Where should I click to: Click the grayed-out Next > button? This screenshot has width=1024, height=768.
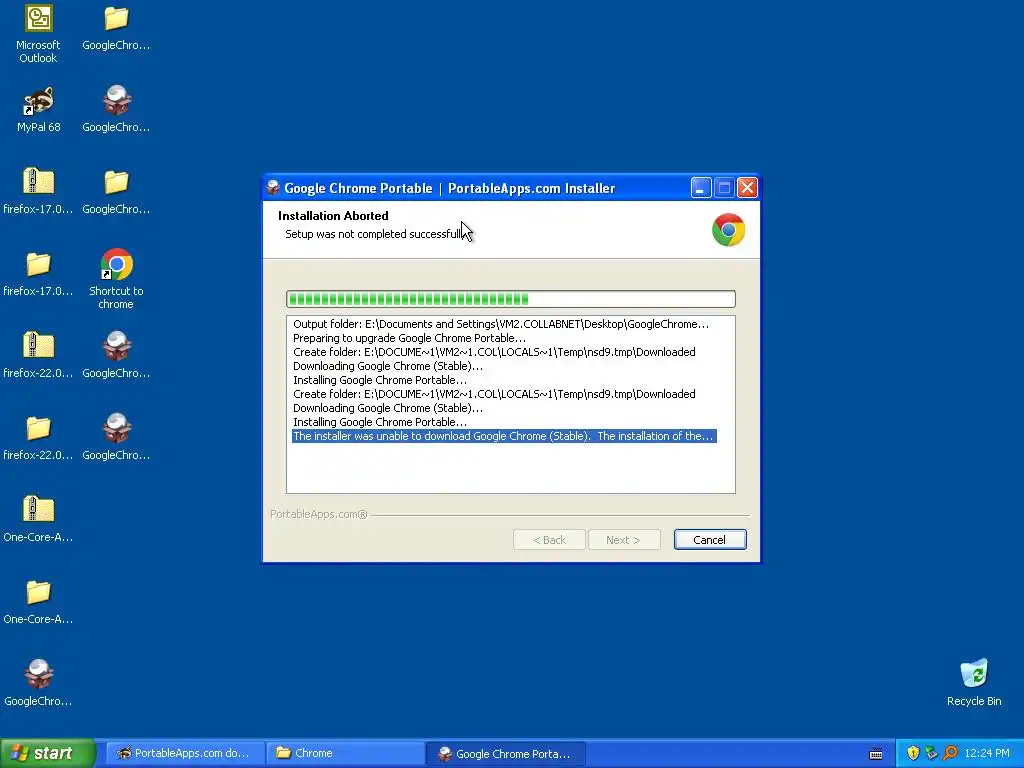[x=624, y=539]
